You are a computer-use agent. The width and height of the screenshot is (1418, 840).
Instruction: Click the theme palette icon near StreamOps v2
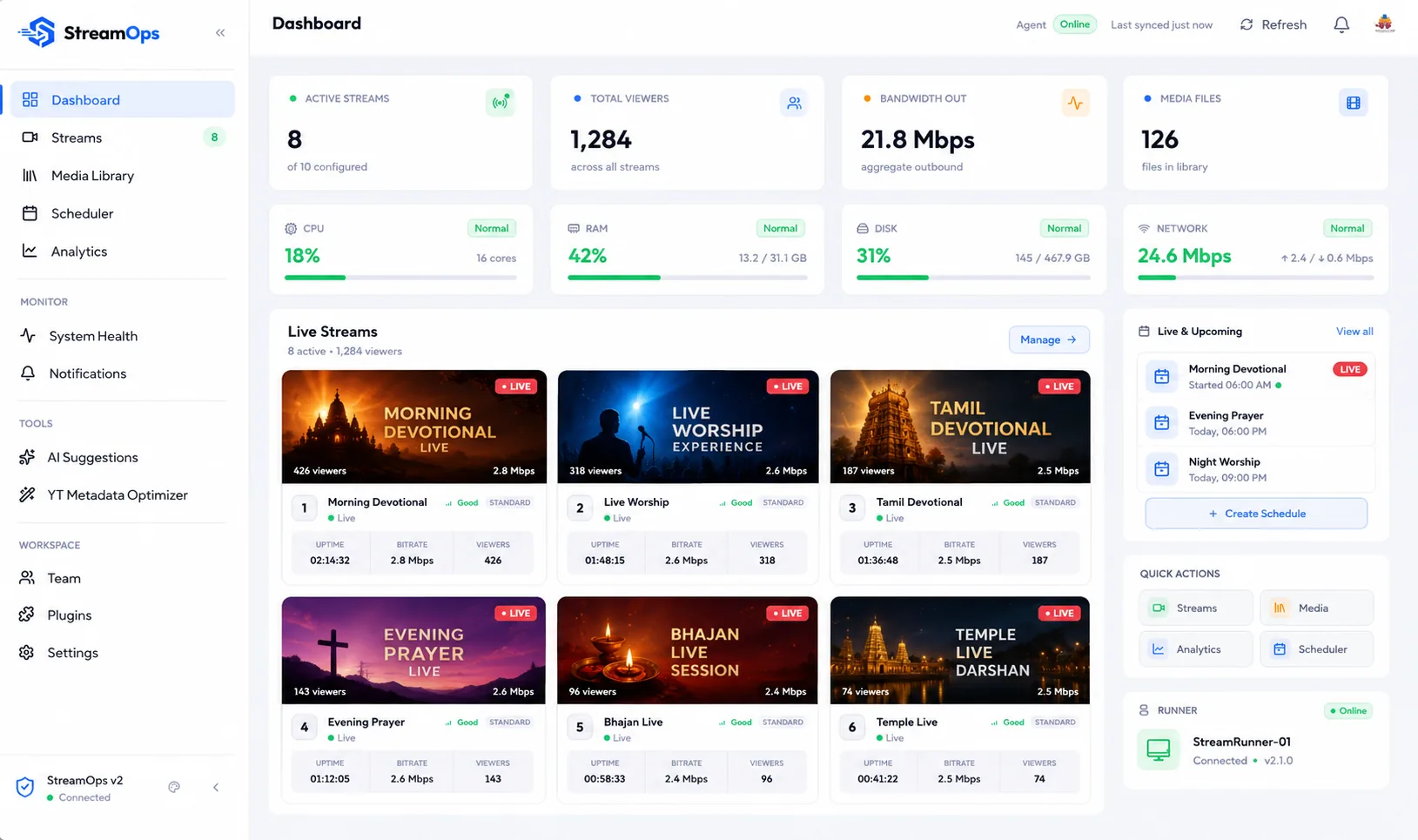[x=174, y=787]
